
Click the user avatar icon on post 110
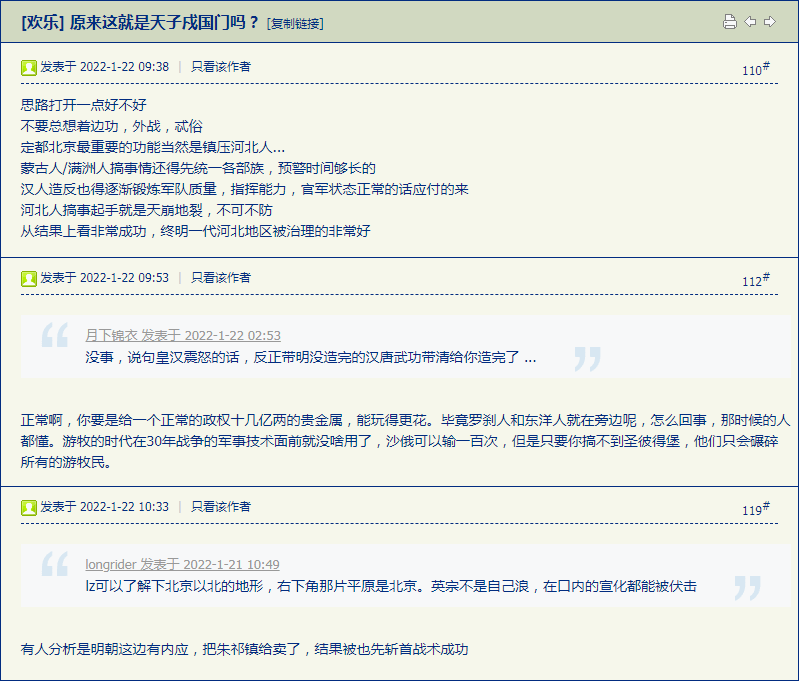click(x=29, y=67)
